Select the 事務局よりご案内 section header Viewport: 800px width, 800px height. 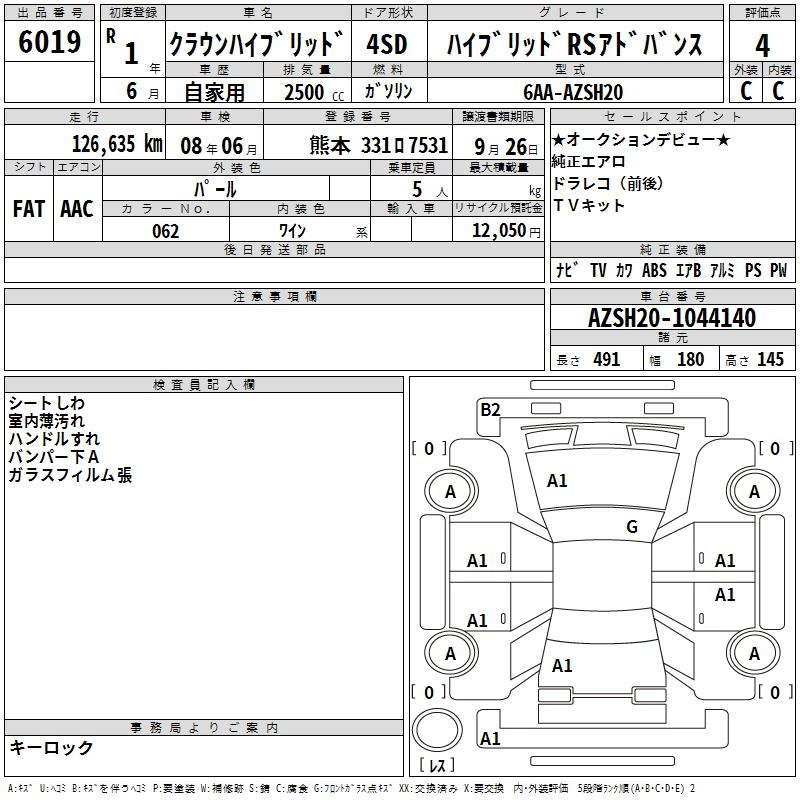pyautogui.click(x=204, y=728)
